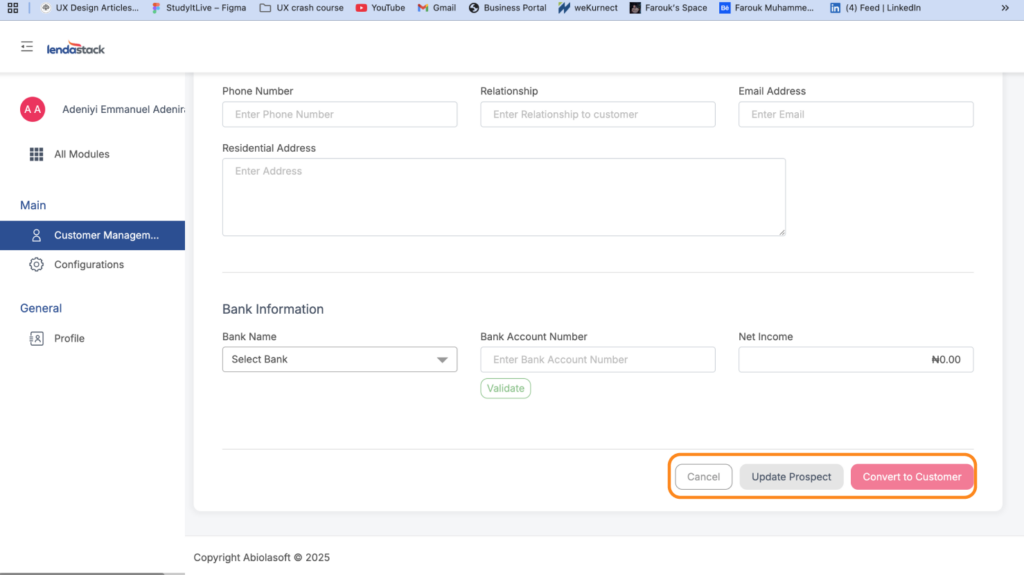Click the lendastack logo
The image size is (1024, 575).
point(76,48)
